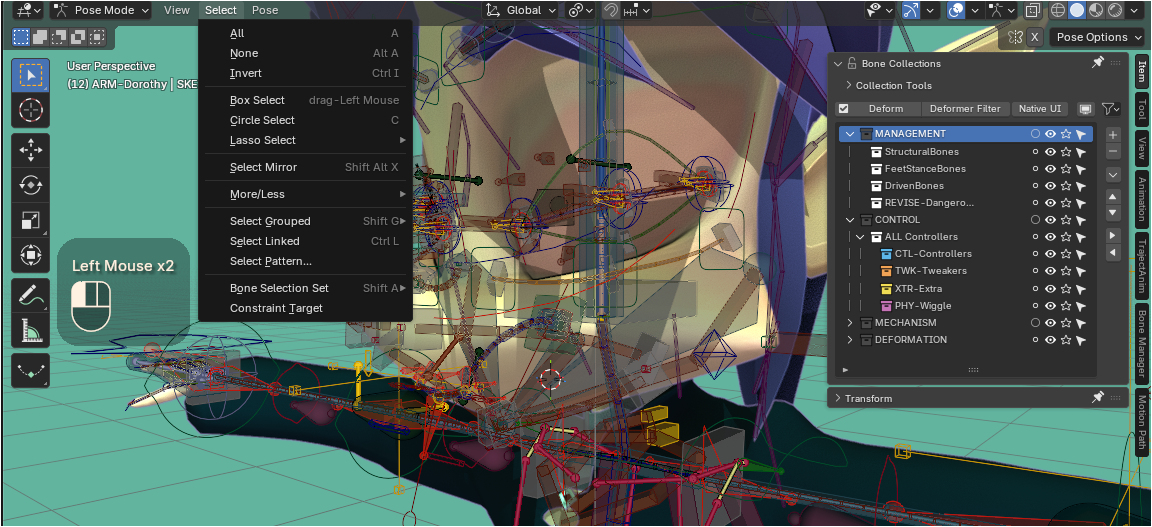Click the snapping magnet icon
1152x527 pixels.
point(610,10)
